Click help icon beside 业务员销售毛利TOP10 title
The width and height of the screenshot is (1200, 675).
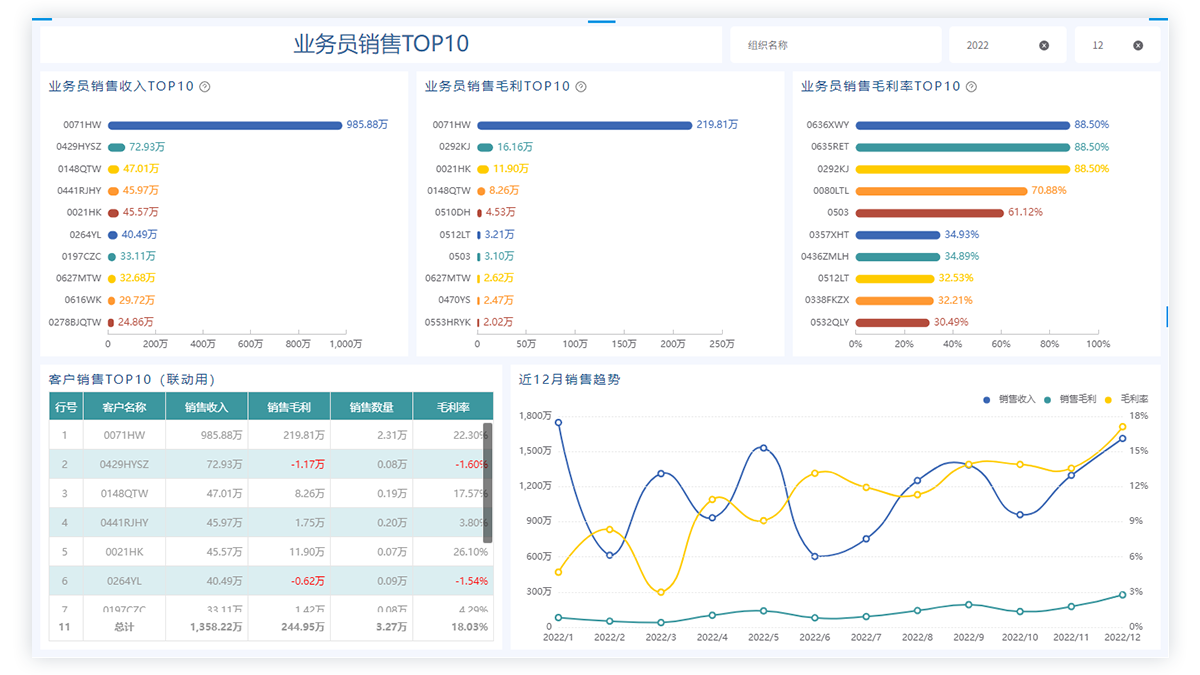(x=581, y=87)
